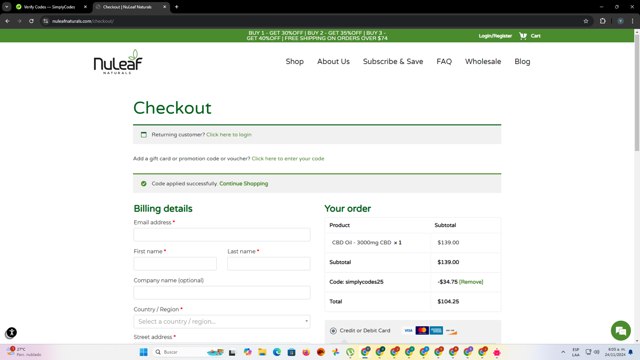
Task: Select the Credit or Debit Card option
Action: point(333,331)
